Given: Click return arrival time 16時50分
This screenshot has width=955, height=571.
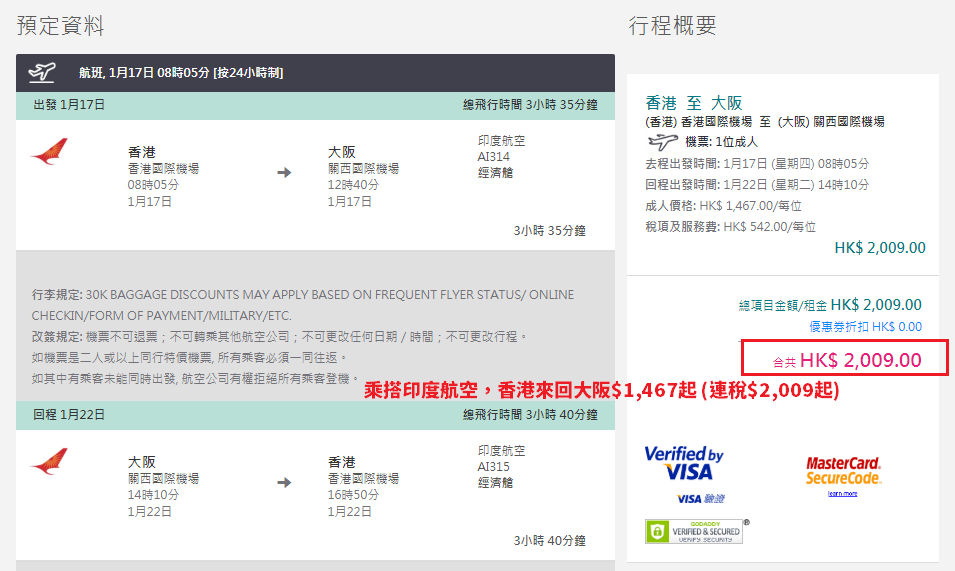Looking at the screenshot, I should (x=353, y=494).
